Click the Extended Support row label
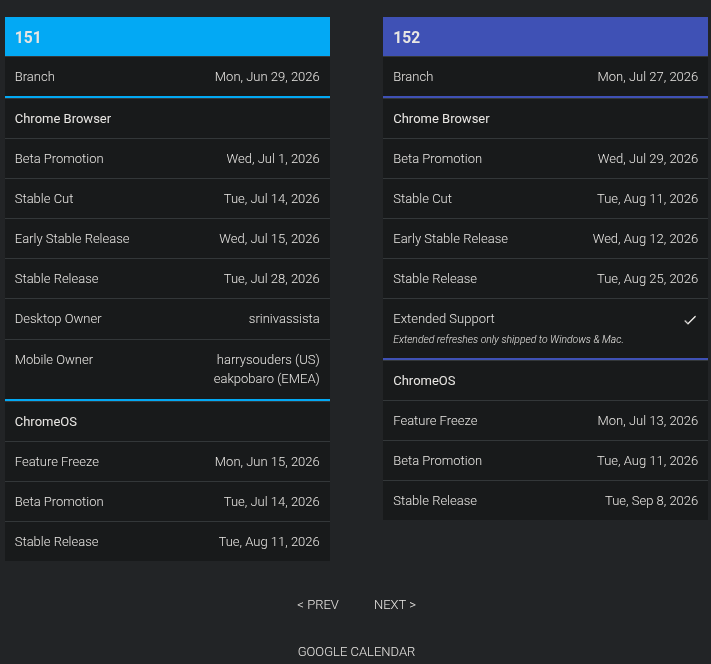 [444, 319]
